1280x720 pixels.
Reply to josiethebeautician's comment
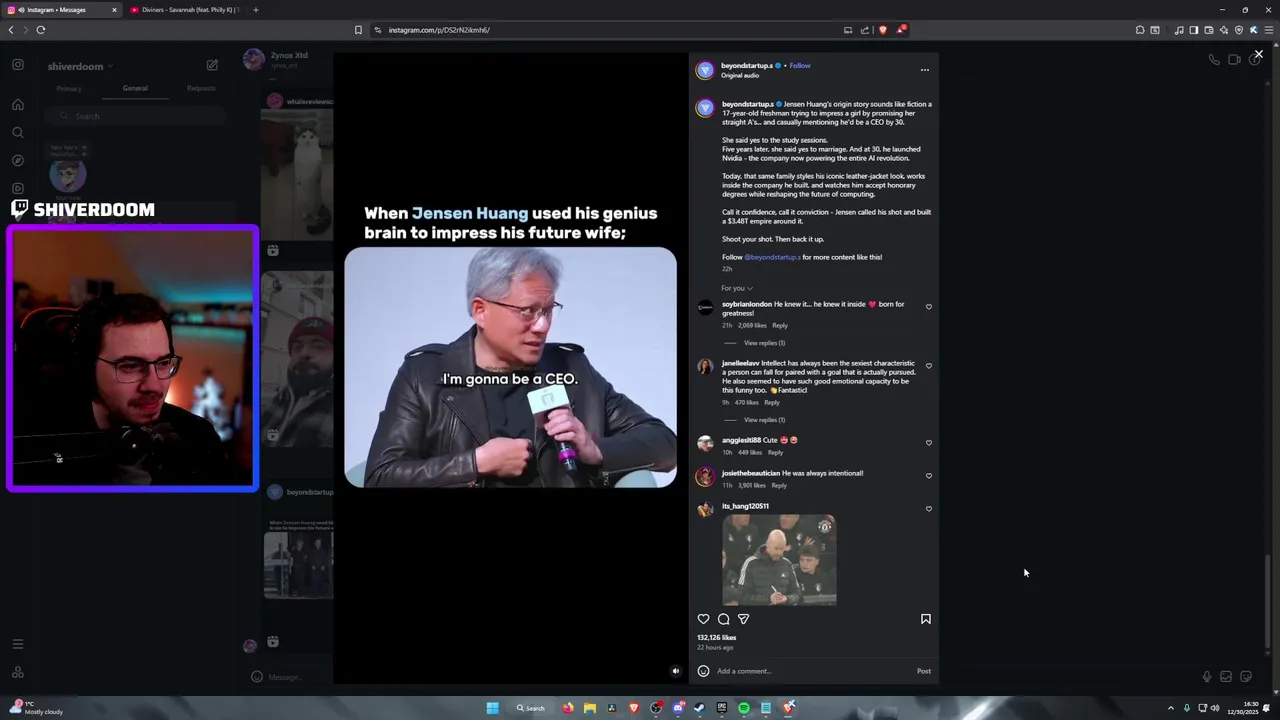778,485
